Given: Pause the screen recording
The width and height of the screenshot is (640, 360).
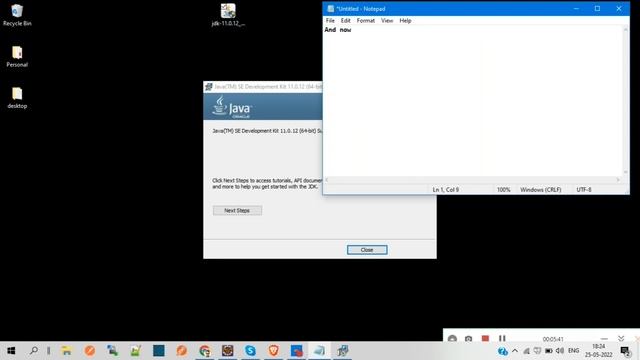Looking at the screenshot, I should tap(502, 338).
